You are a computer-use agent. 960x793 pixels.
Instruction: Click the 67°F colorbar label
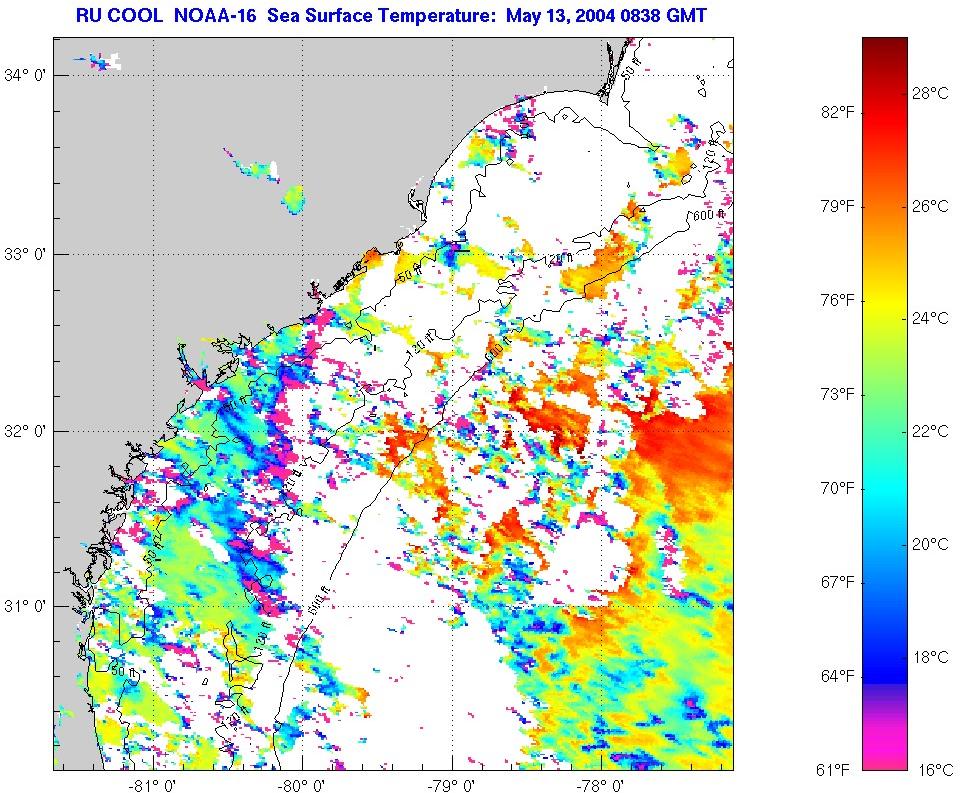(838, 582)
